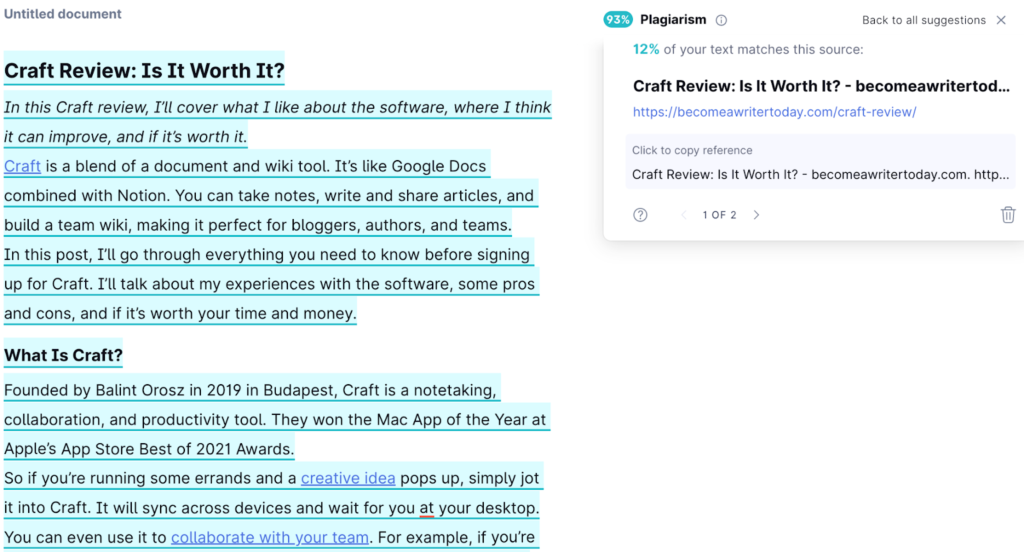Viewport: 1024px width, 552px height.
Task: Open the becomeawritertoday.com craft-review URL
Action: coord(774,112)
